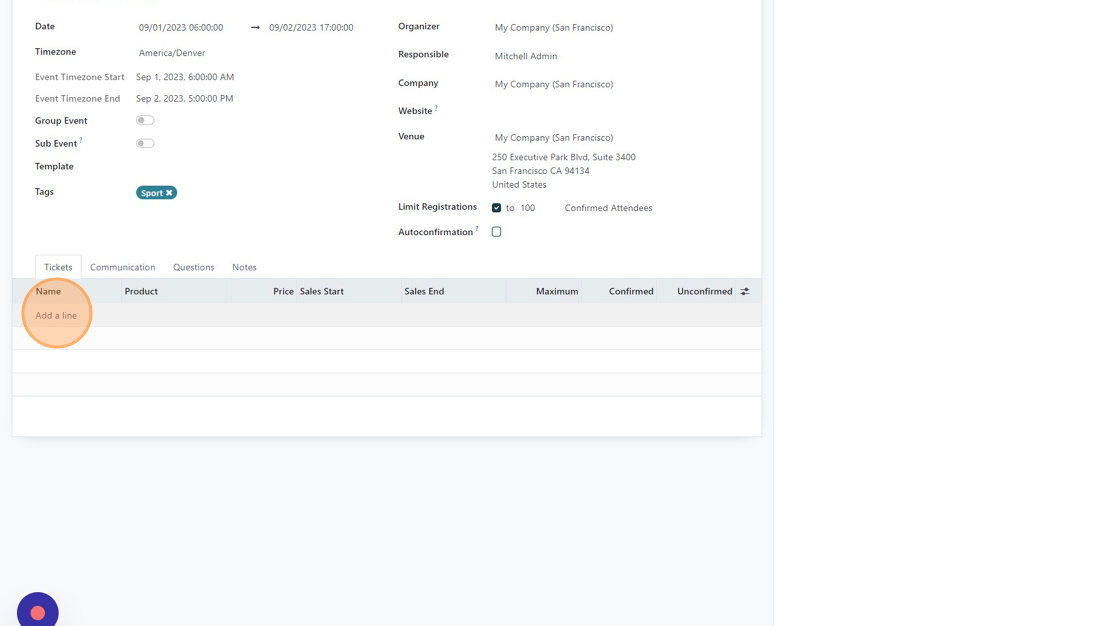Enable the Autoconfirmation checkbox

click(x=496, y=232)
